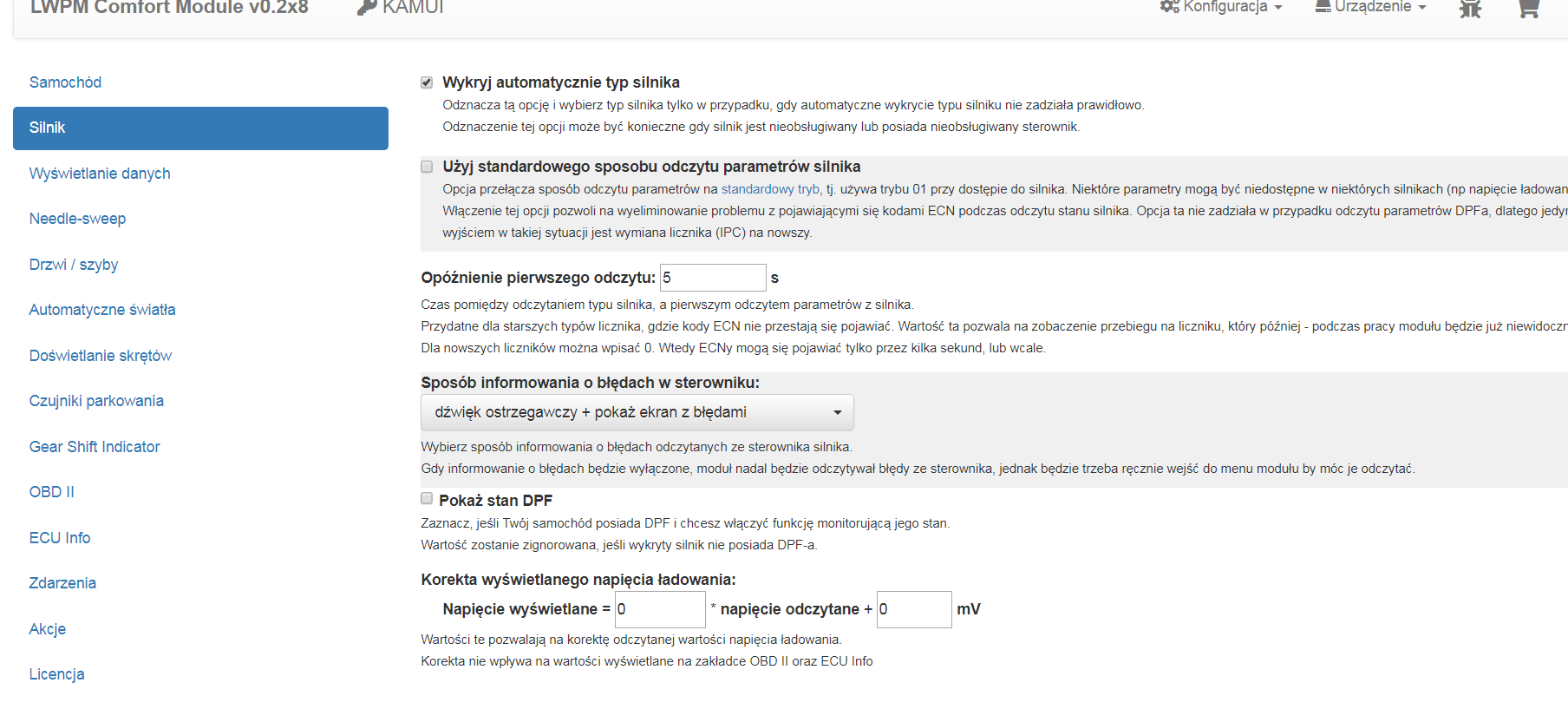This screenshot has height=709, width=1568.
Task: Check the 'Pokaż stan DPF' checkbox
Action: (x=427, y=498)
